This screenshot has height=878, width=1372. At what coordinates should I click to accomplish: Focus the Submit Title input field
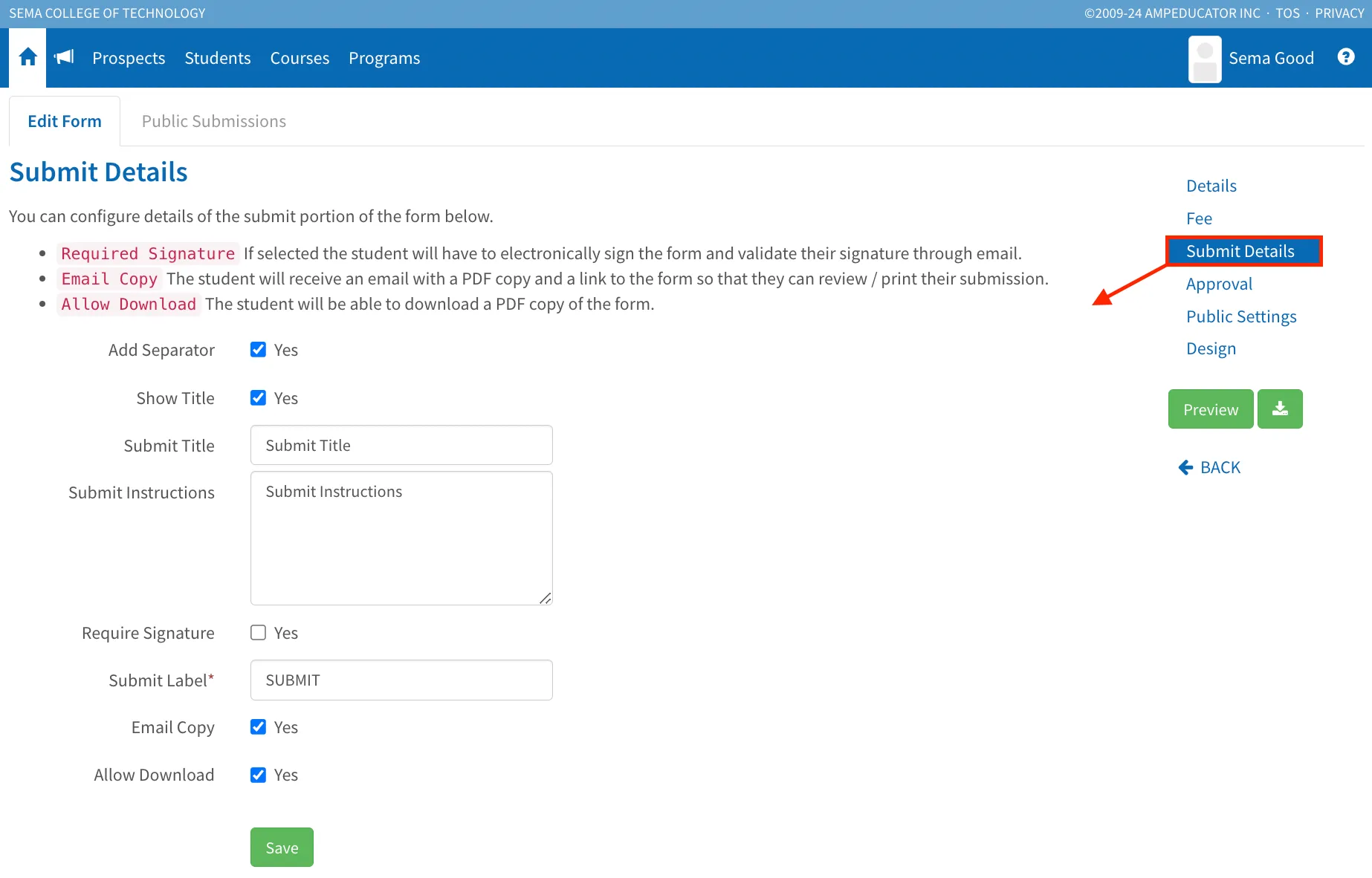pos(401,445)
